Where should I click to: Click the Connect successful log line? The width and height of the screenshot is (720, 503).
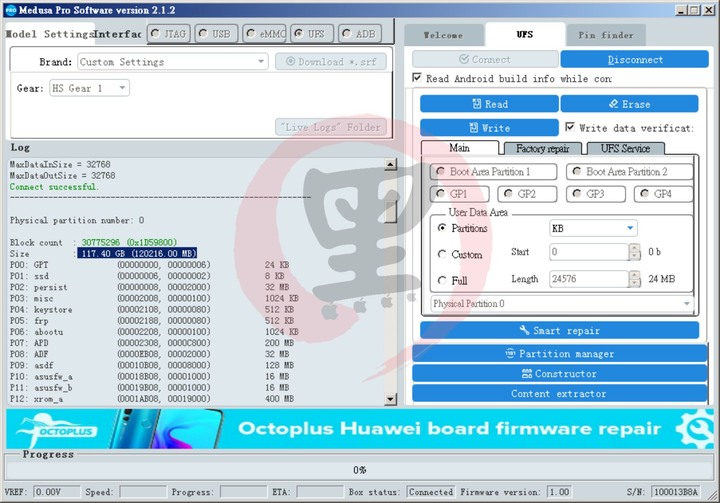click(x=53, y=187)
